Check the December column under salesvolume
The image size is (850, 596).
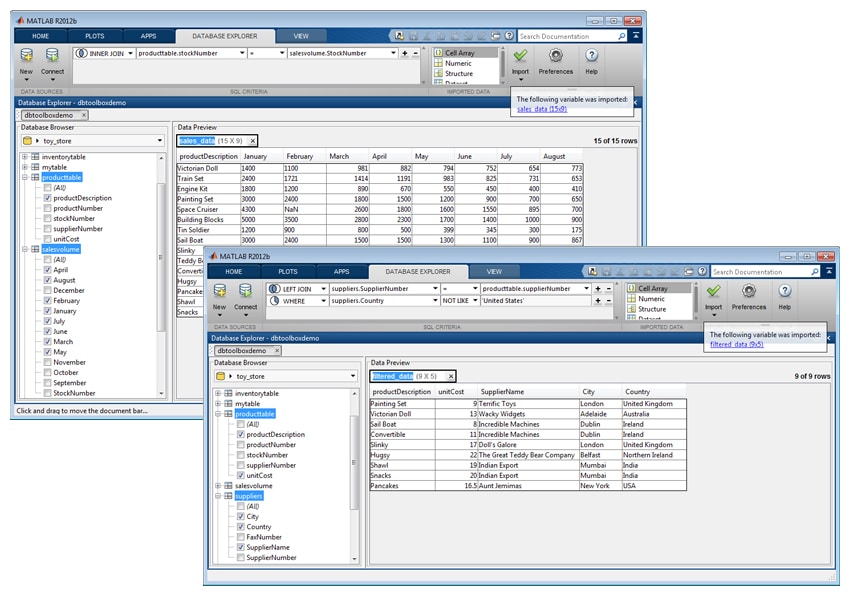coord(47,290)
